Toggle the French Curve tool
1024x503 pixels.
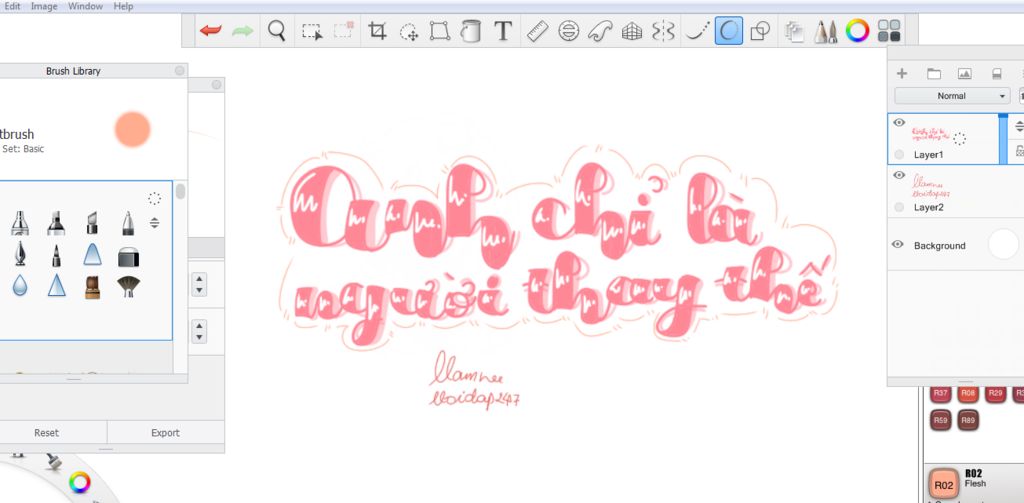[x=600, y=31]
